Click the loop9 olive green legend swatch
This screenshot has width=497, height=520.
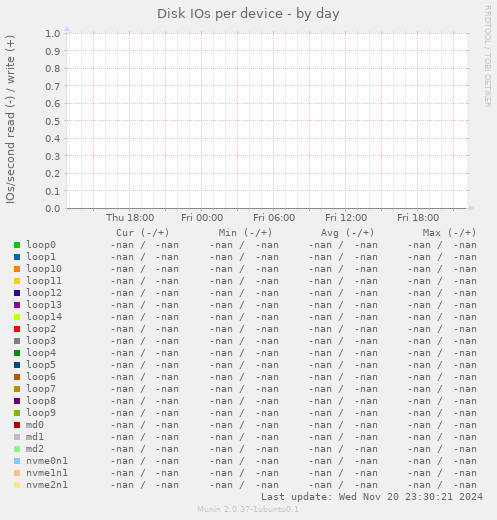point(17,413)
